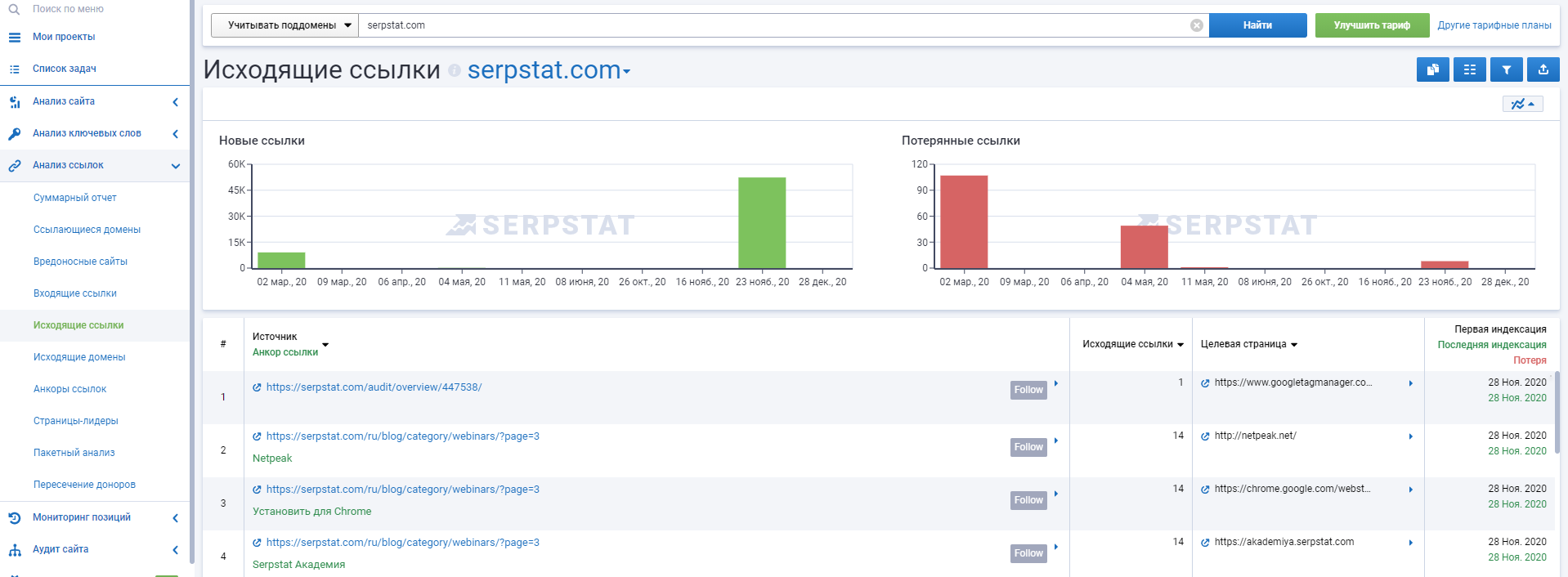1568x577 pixels.
Task: Click the Улучшить тариф button
Action: [x=1372, y=25]
